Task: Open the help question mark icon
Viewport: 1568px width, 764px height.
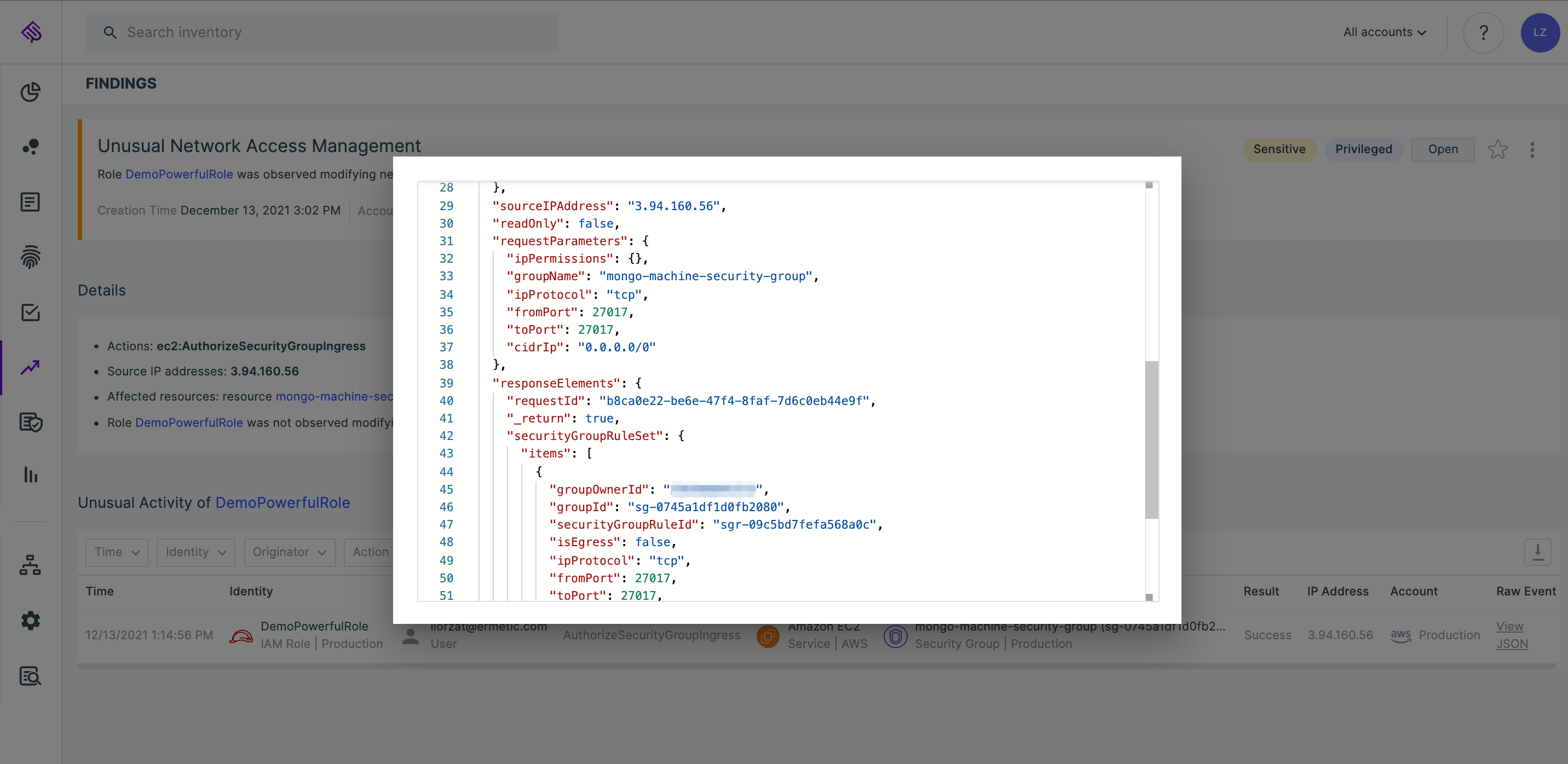Action: coord(1483,32)
